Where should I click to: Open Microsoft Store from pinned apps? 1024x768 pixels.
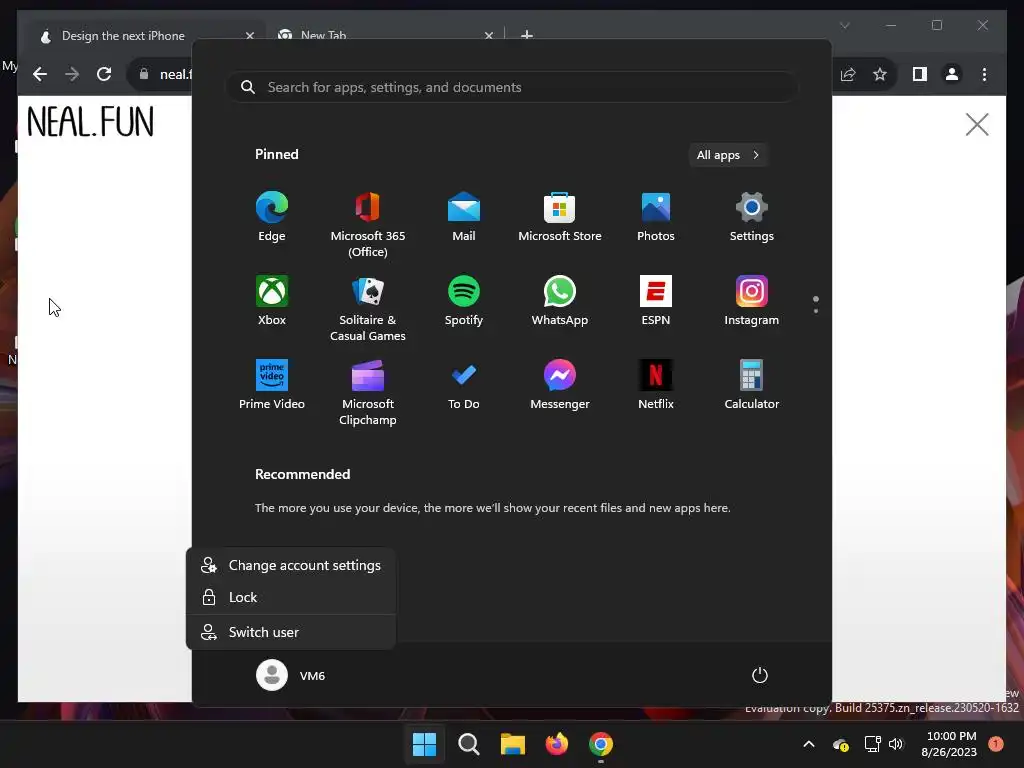click(560, 217)
